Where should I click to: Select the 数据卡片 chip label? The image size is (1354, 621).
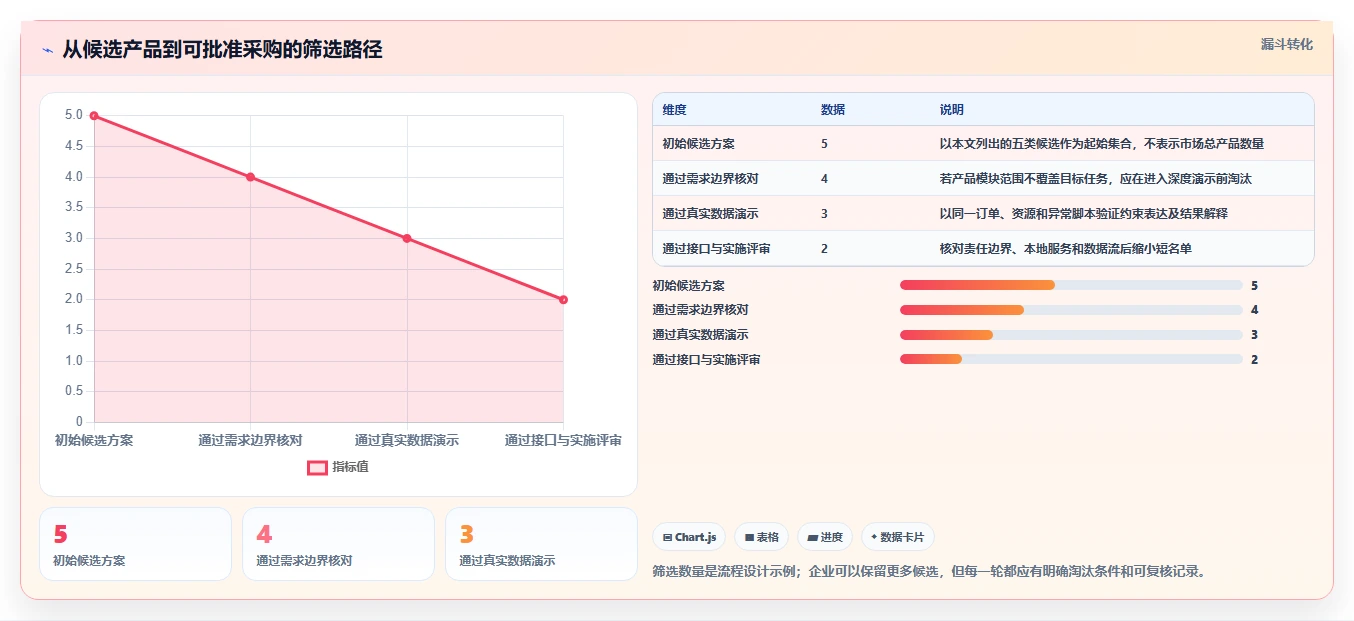click(903, 537)
